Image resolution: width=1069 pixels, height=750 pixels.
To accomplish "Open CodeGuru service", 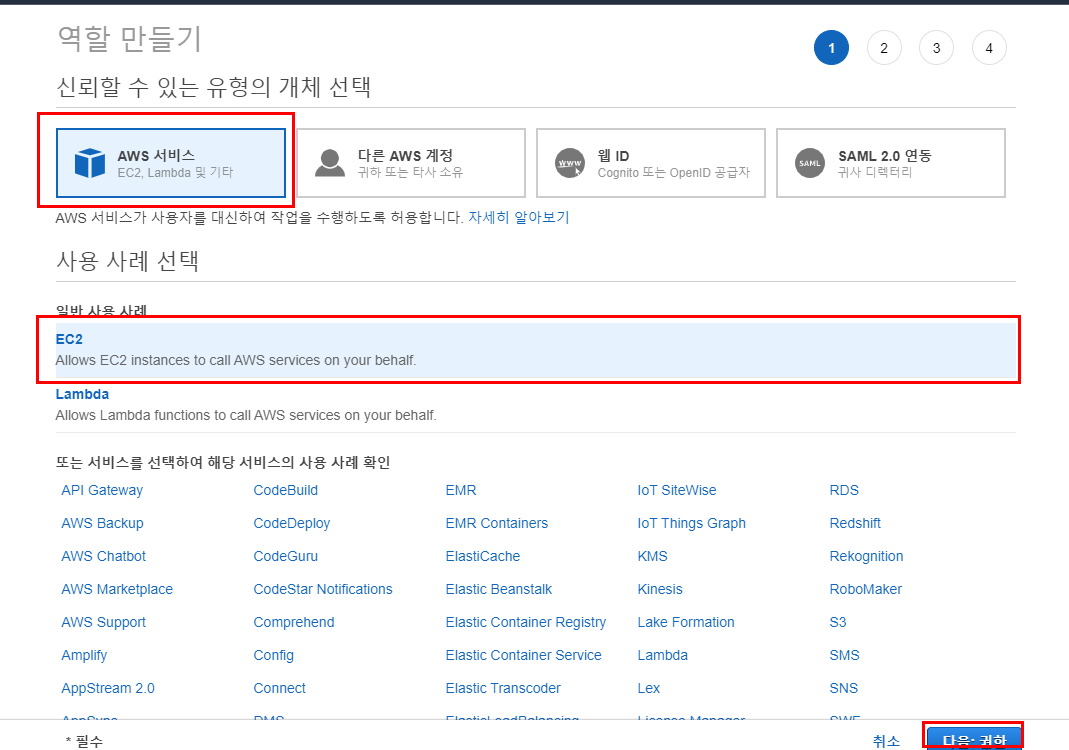I will pyautogui.click(x=286, y=556).
